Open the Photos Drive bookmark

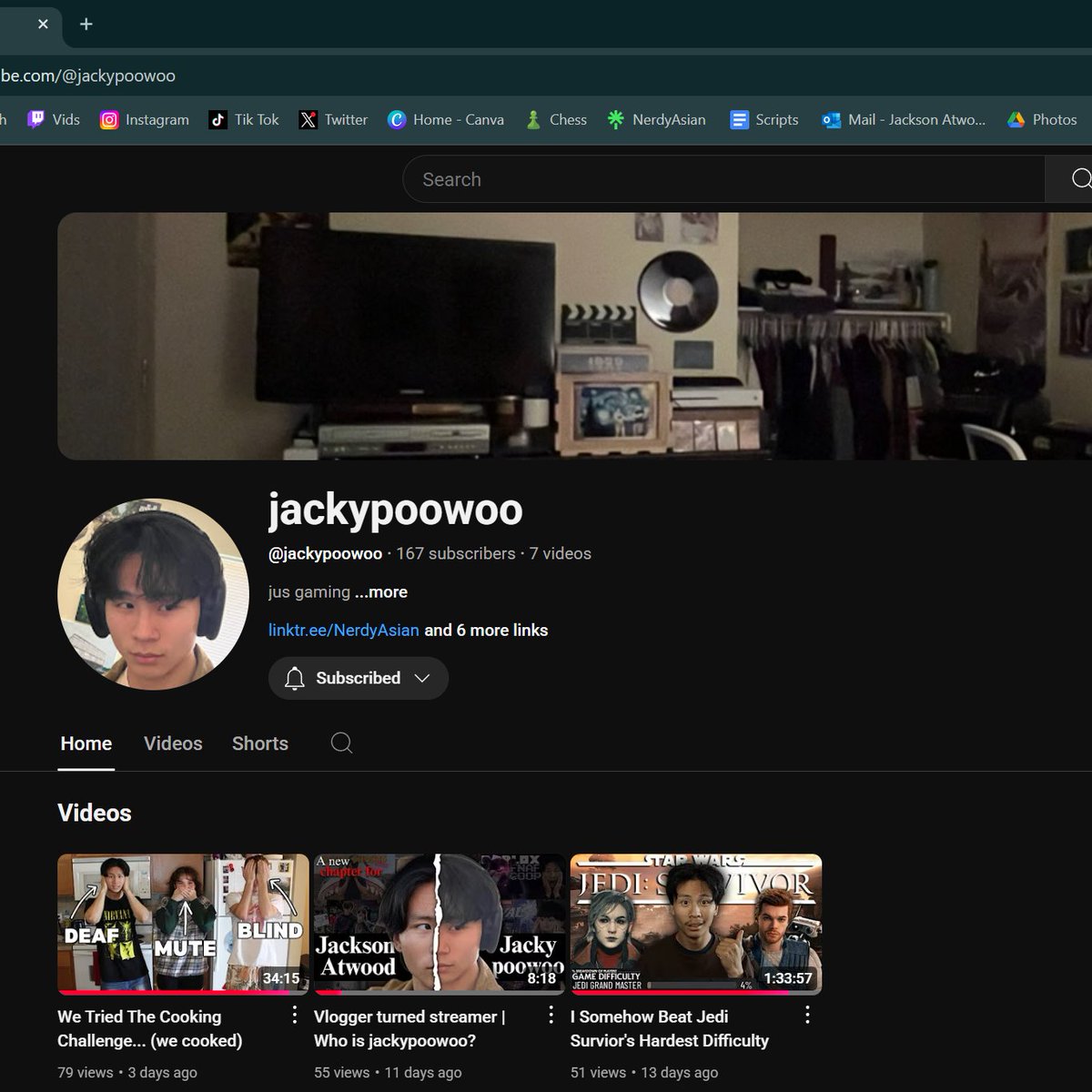tap(1042, 119)
